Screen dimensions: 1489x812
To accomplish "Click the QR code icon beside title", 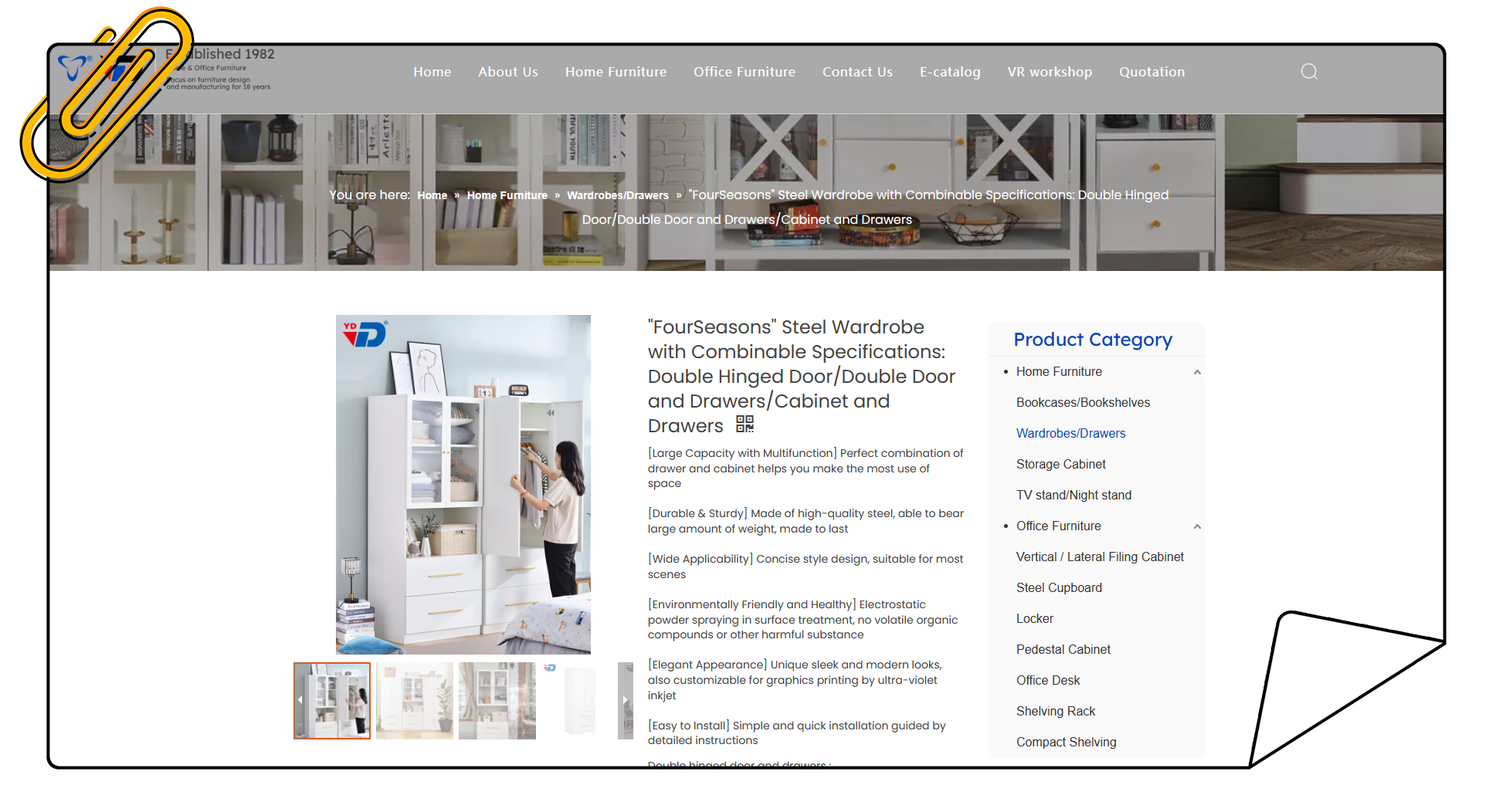I will [x=744, y=424].
